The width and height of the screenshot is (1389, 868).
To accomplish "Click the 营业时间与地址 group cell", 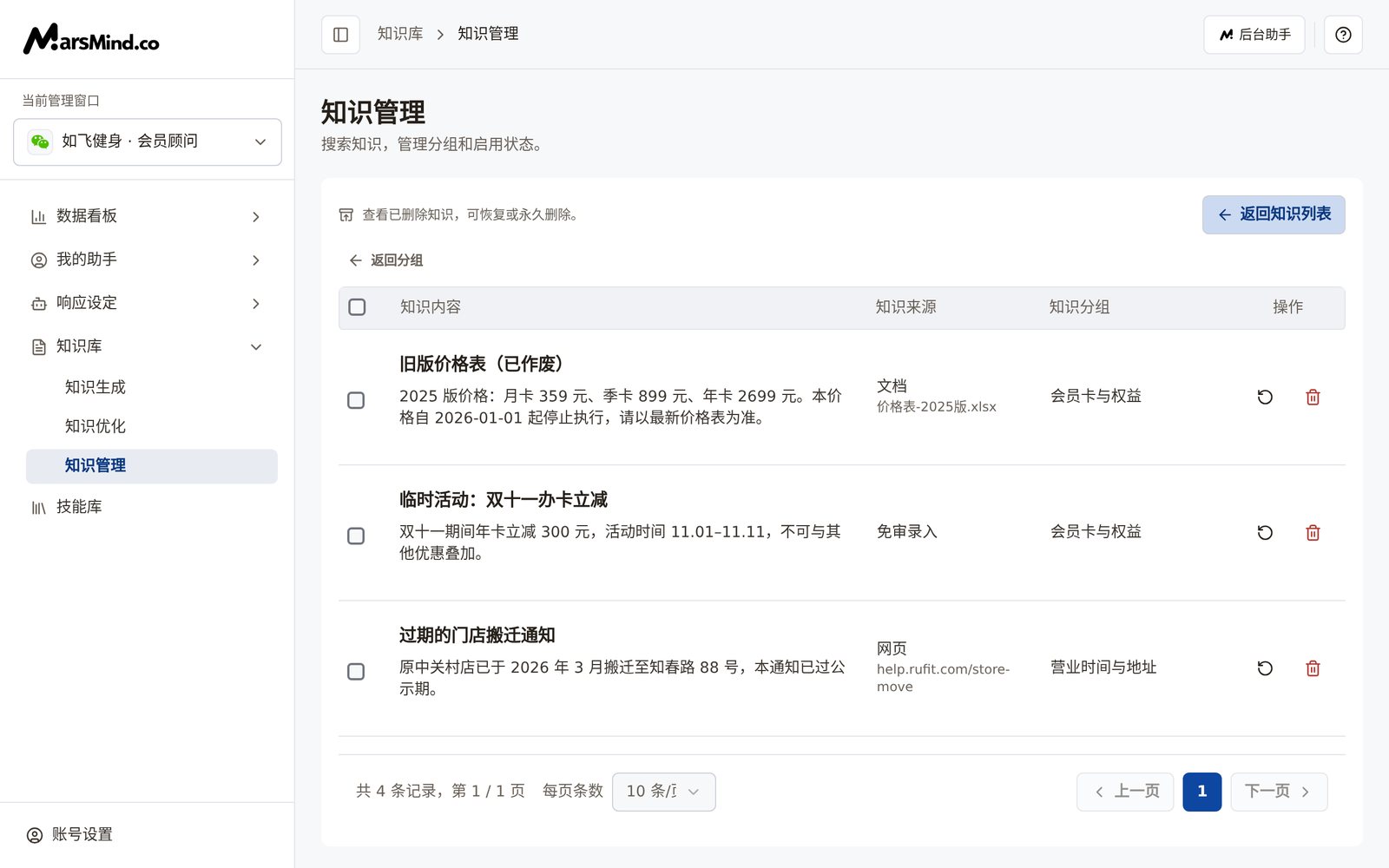I will (x=1103, y=667).
